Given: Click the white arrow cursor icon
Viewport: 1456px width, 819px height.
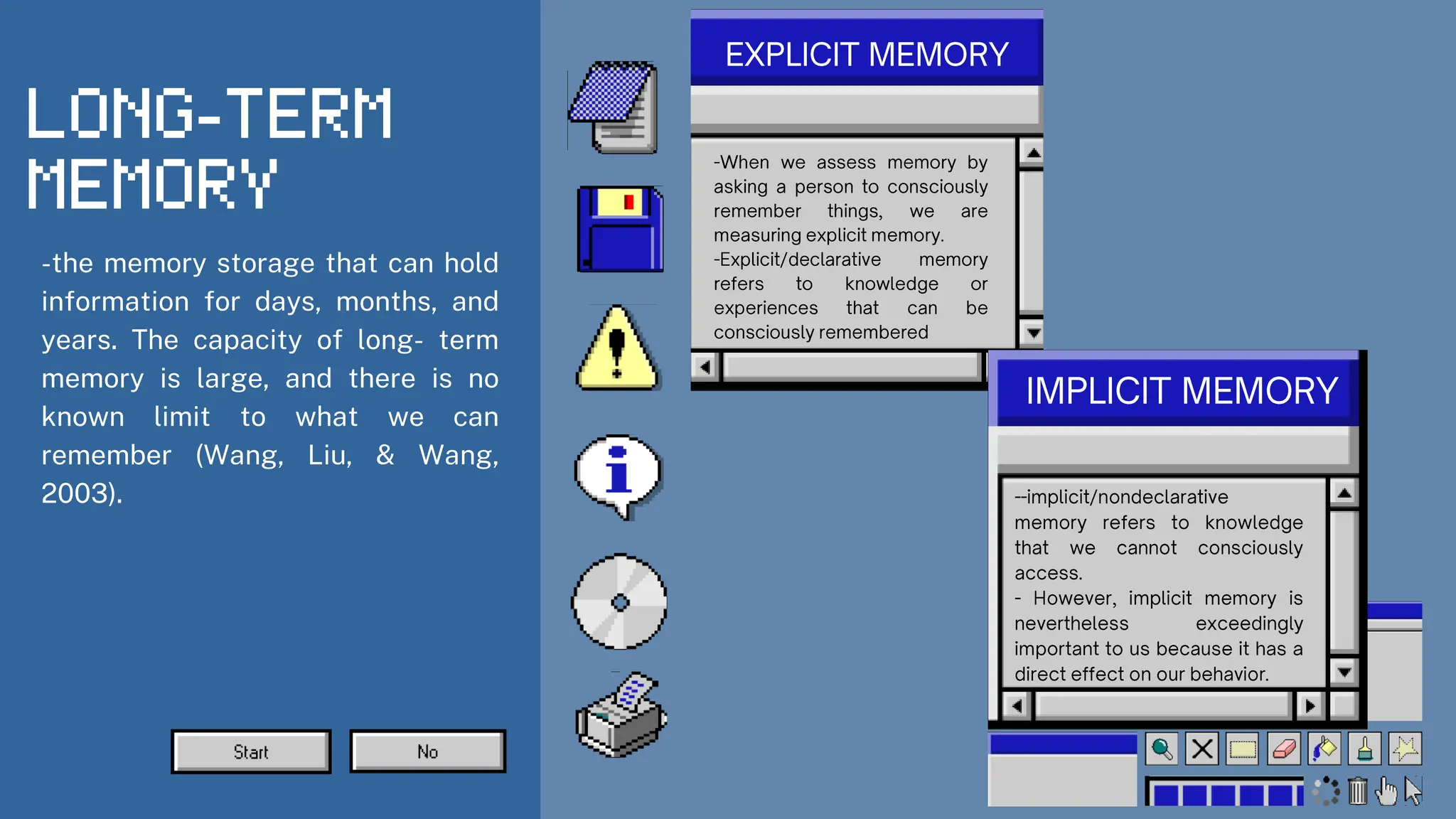Looking at the screenshot, I should tap(1413, 791).
